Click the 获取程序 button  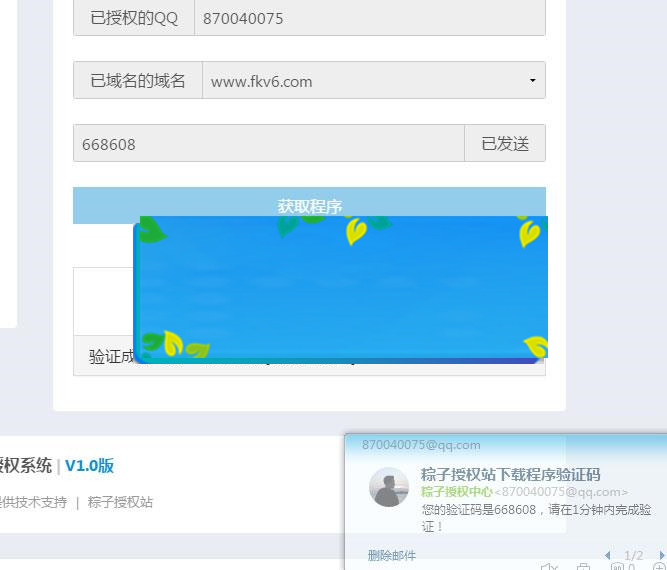coord(309,205)
